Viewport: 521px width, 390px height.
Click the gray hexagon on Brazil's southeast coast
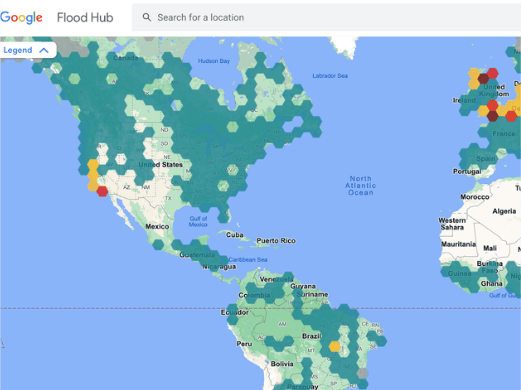[x=362, y=374]
